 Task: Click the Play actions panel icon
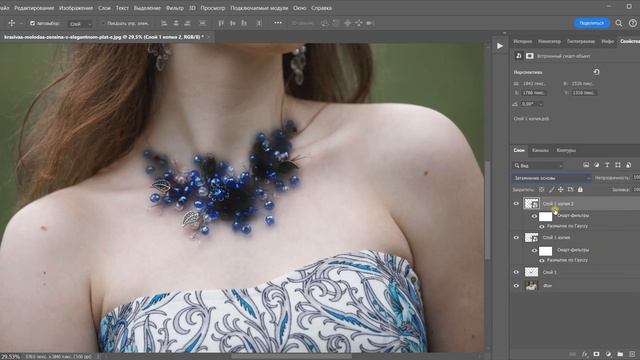click(500, 46)
